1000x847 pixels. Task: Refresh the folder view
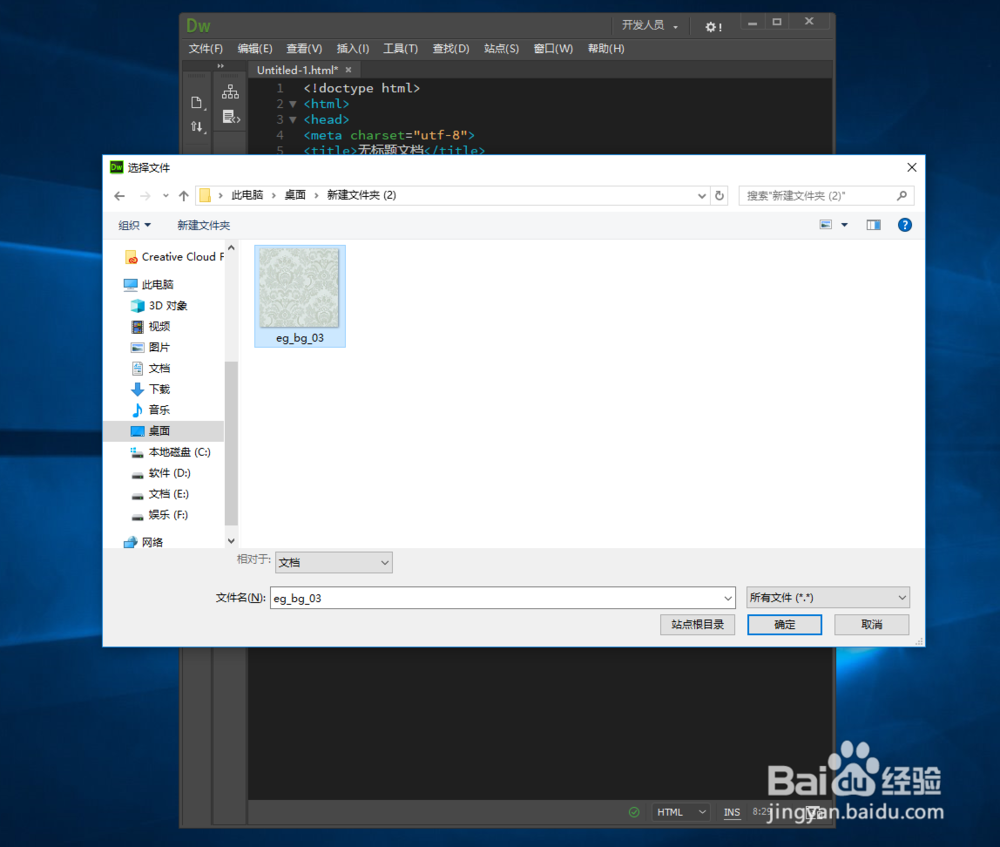pos(719,196)
